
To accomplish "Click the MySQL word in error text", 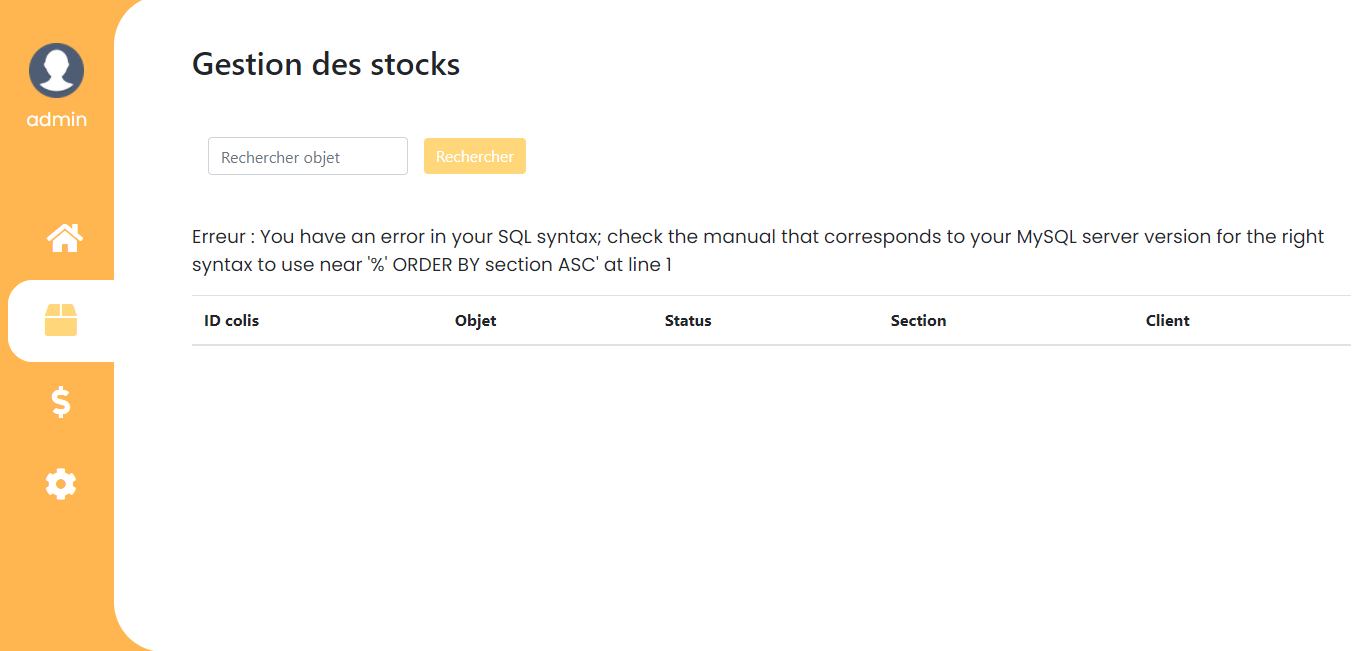I will [1046, 237].
